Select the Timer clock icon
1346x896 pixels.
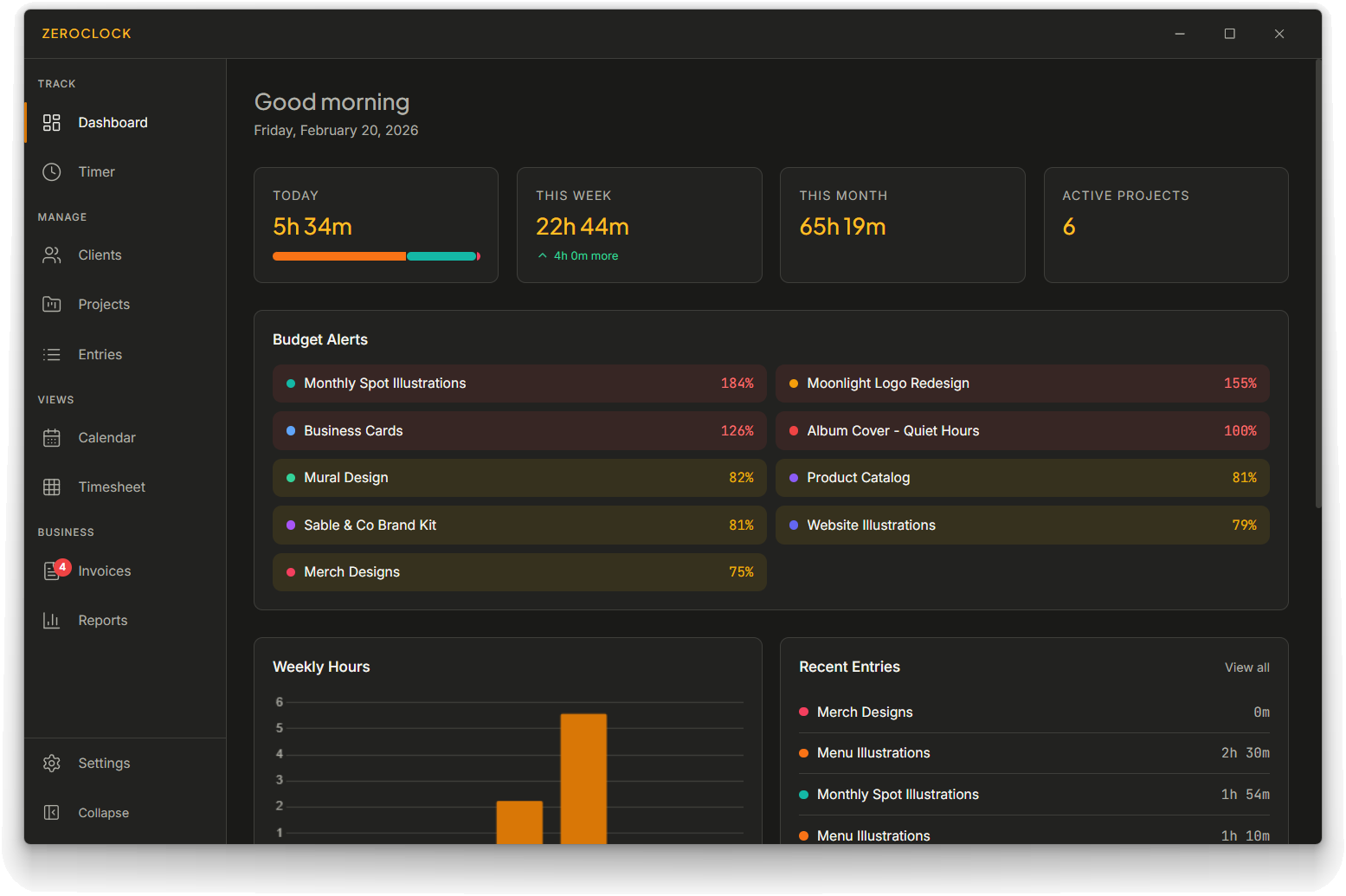(x=51, y=171)
